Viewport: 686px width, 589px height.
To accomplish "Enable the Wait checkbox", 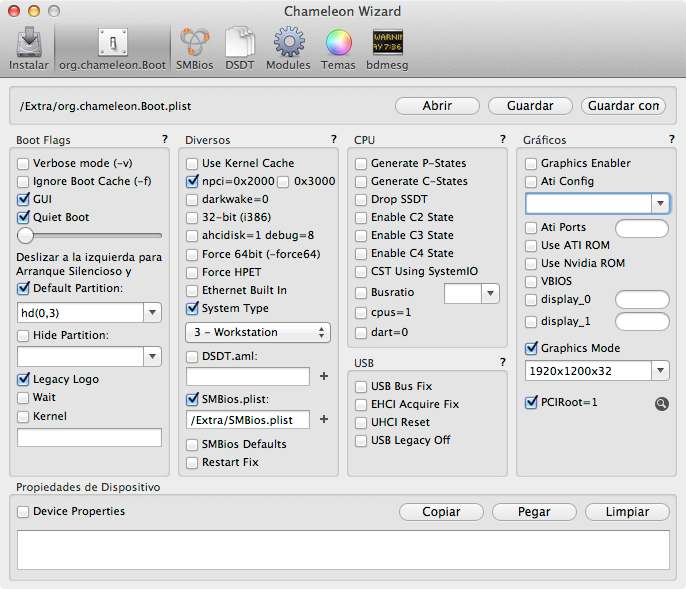I will click(23, 398).
